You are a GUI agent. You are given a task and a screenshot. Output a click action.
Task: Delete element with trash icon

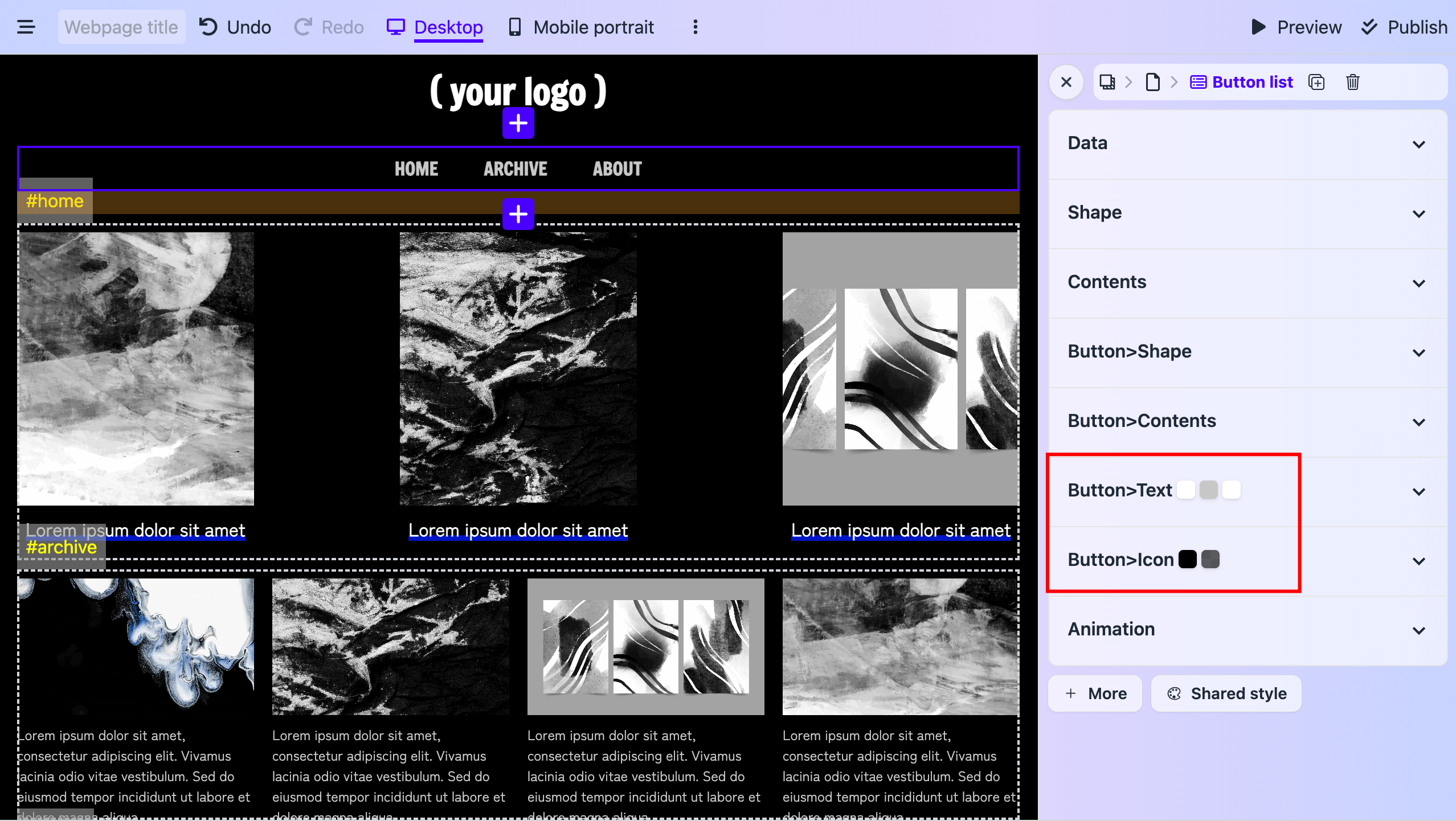click(x=1353, y=82)
